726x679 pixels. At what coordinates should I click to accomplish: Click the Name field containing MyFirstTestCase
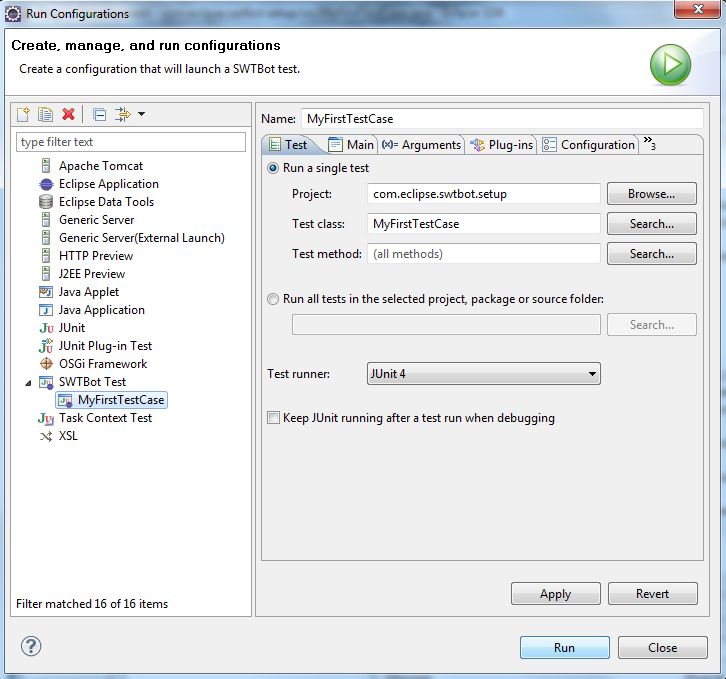tap(502, 119)
